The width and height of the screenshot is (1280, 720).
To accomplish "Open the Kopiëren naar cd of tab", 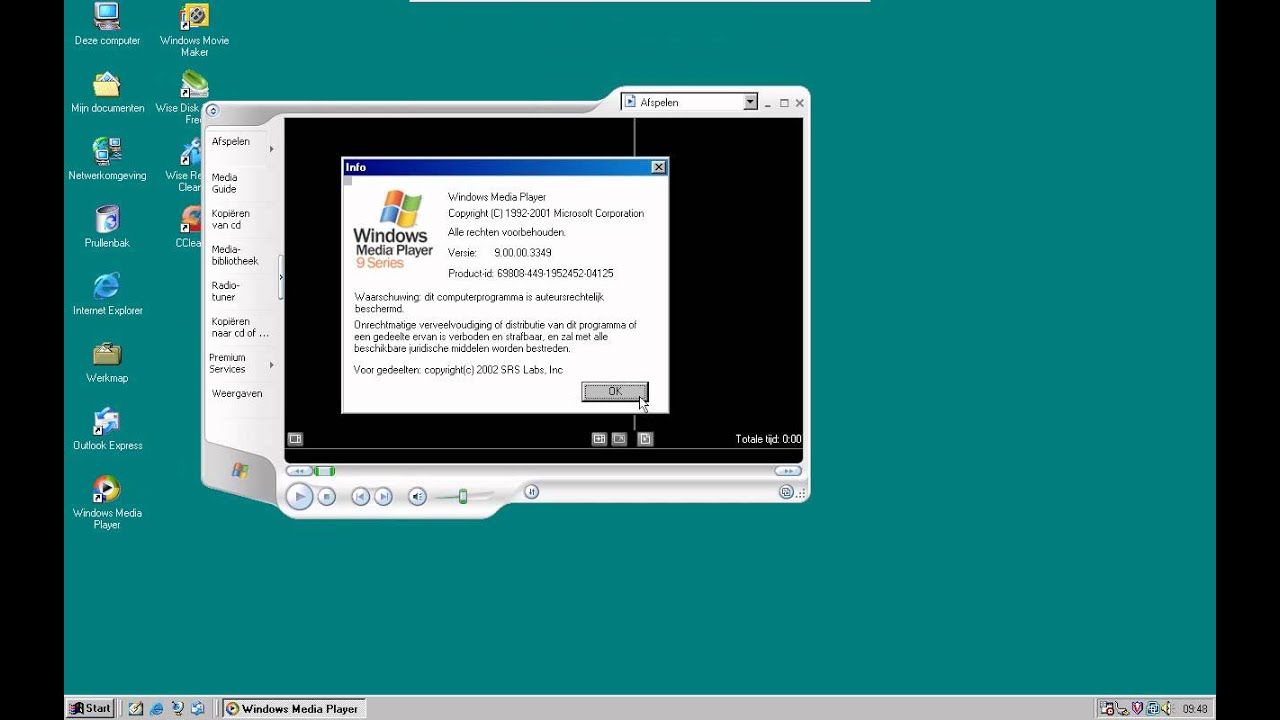I will pyautogui.click(x=240, y=327).
